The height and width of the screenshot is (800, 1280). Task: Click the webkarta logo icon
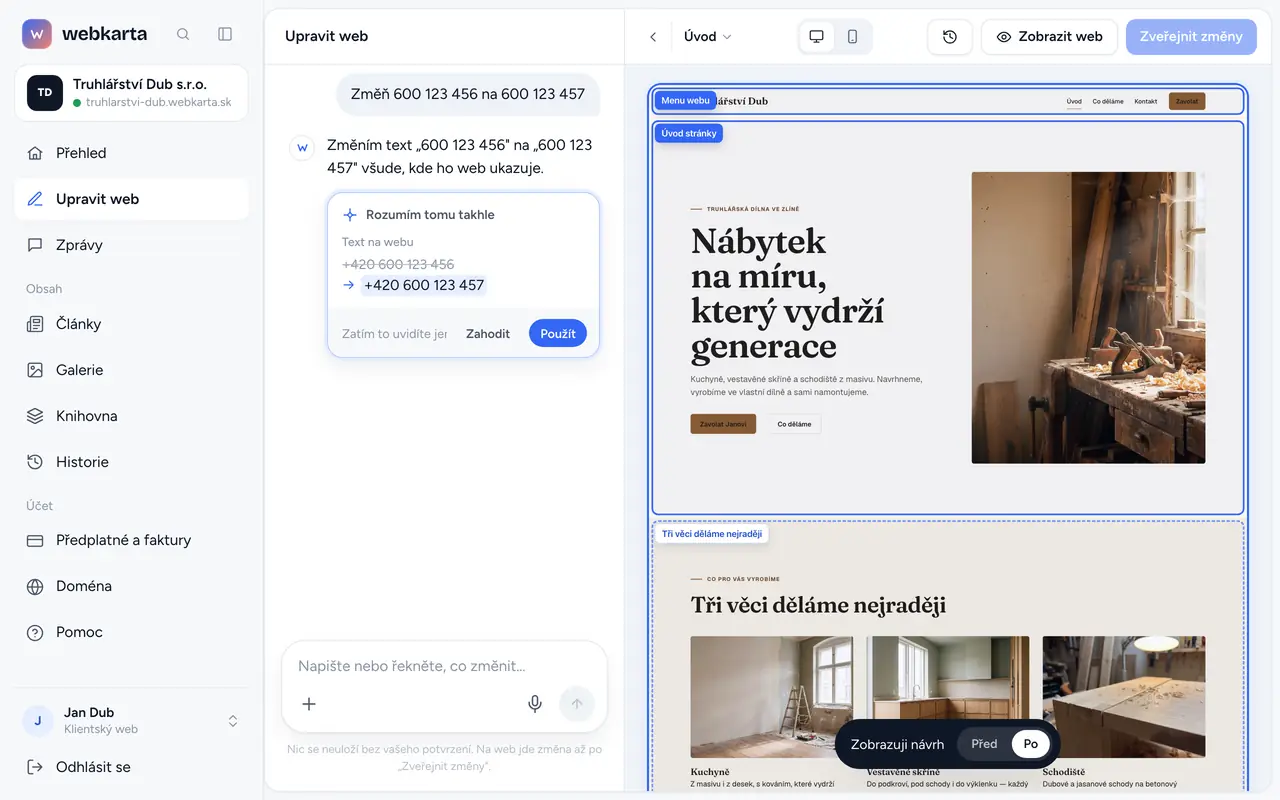[x=37, y=34]
